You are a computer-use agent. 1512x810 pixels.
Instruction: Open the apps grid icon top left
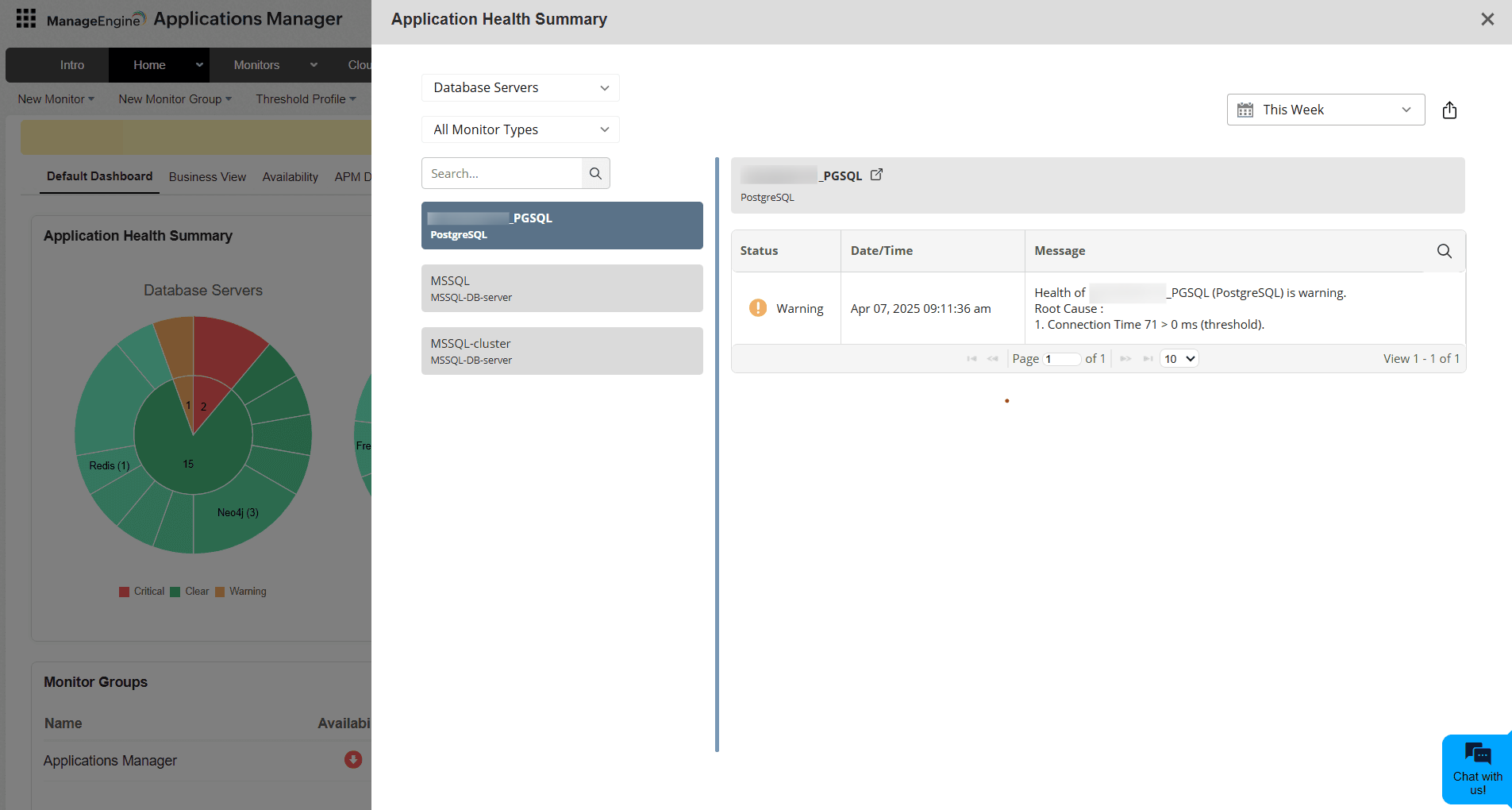(25, 18)
